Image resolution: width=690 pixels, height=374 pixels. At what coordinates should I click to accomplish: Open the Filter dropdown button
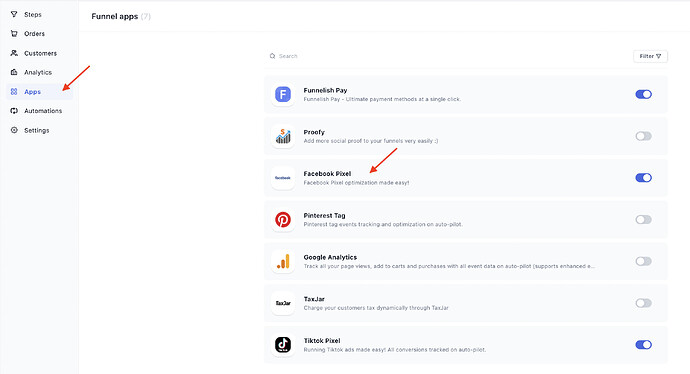click(x=650, y=56)
